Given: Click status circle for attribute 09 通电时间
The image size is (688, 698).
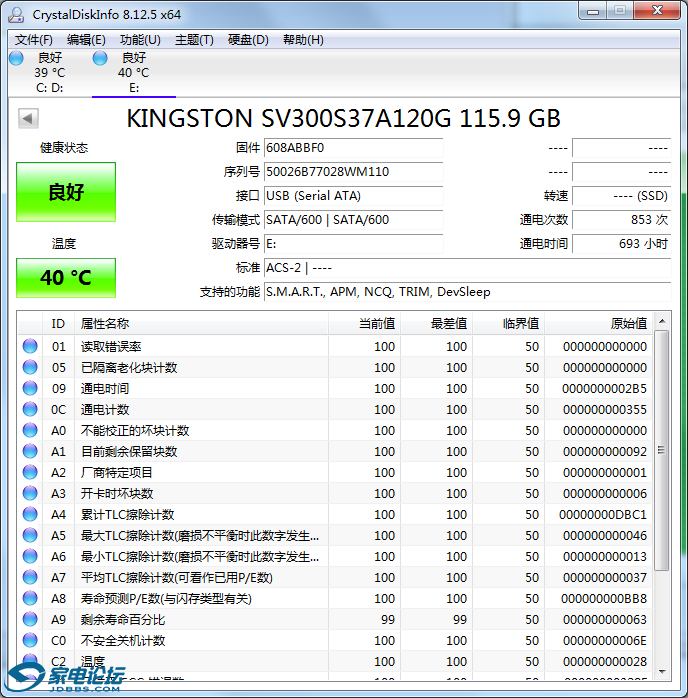Looking at the screenshot, I should [30, 388].
